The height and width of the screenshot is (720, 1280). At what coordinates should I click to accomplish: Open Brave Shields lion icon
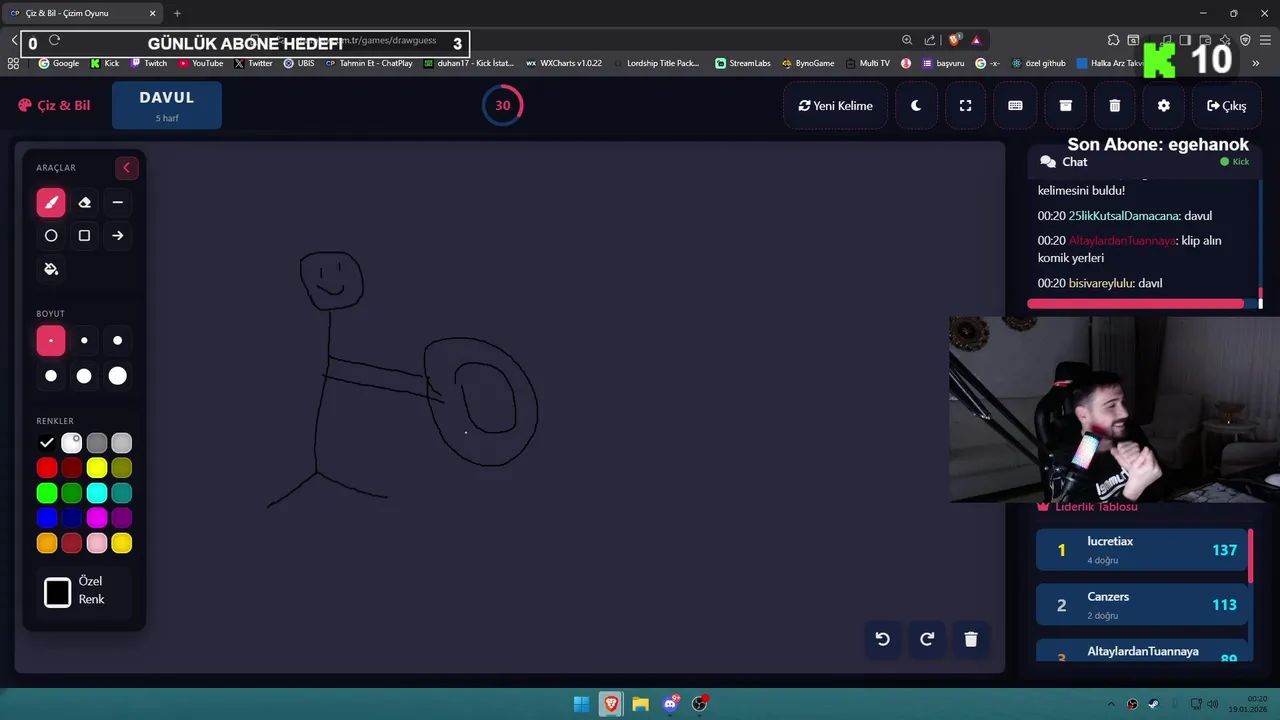click(954, 40)
